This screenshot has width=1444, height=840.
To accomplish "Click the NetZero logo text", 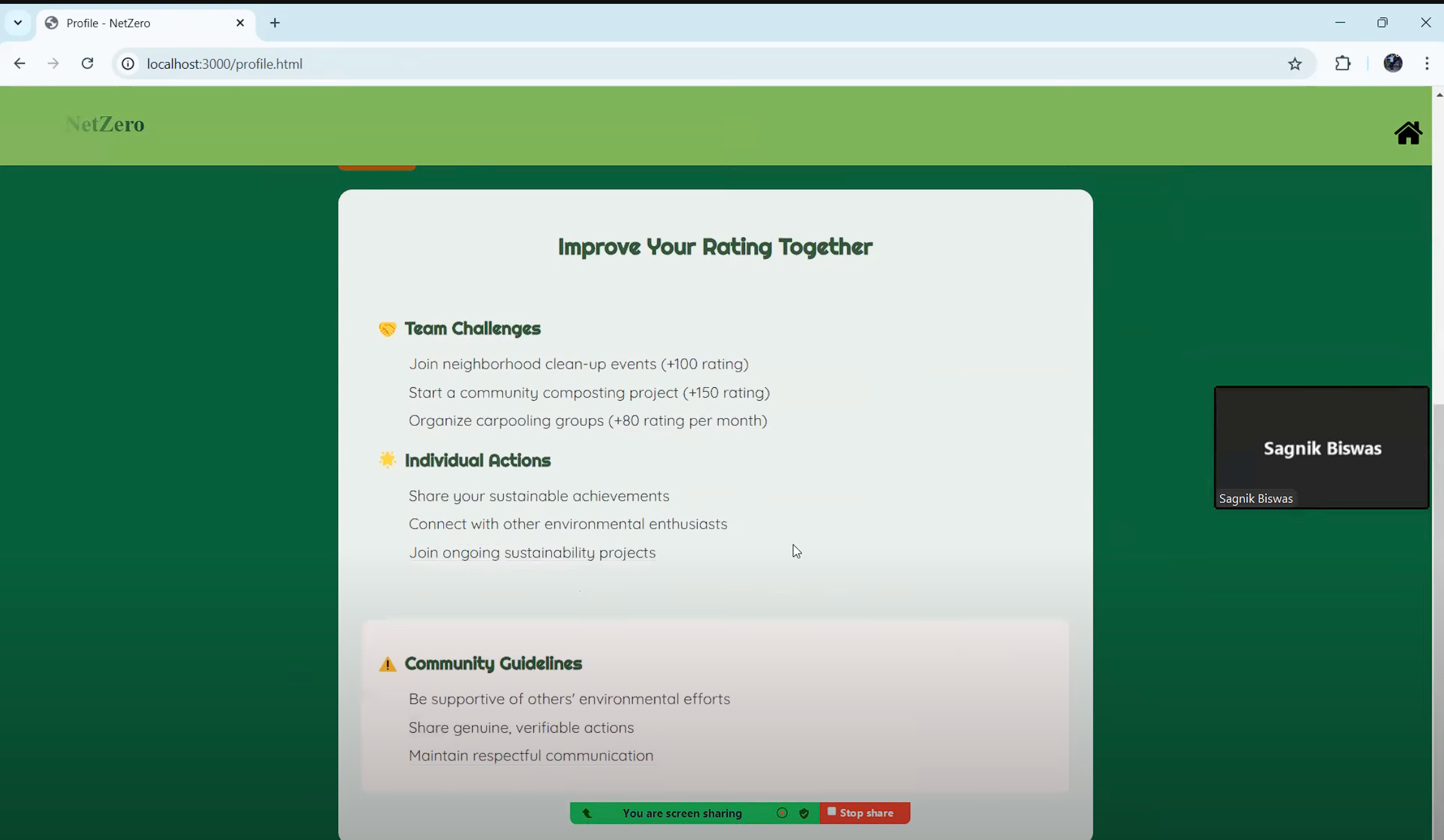I will tap(105, 124).
